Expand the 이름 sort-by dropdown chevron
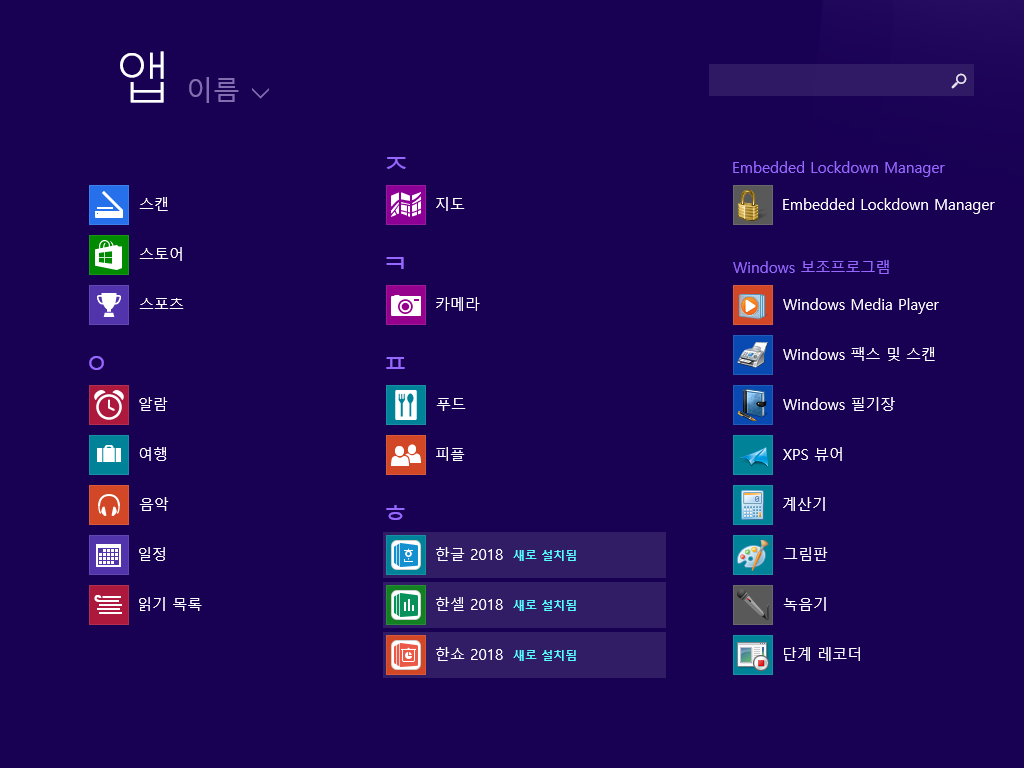 click(x=260, y=93)
